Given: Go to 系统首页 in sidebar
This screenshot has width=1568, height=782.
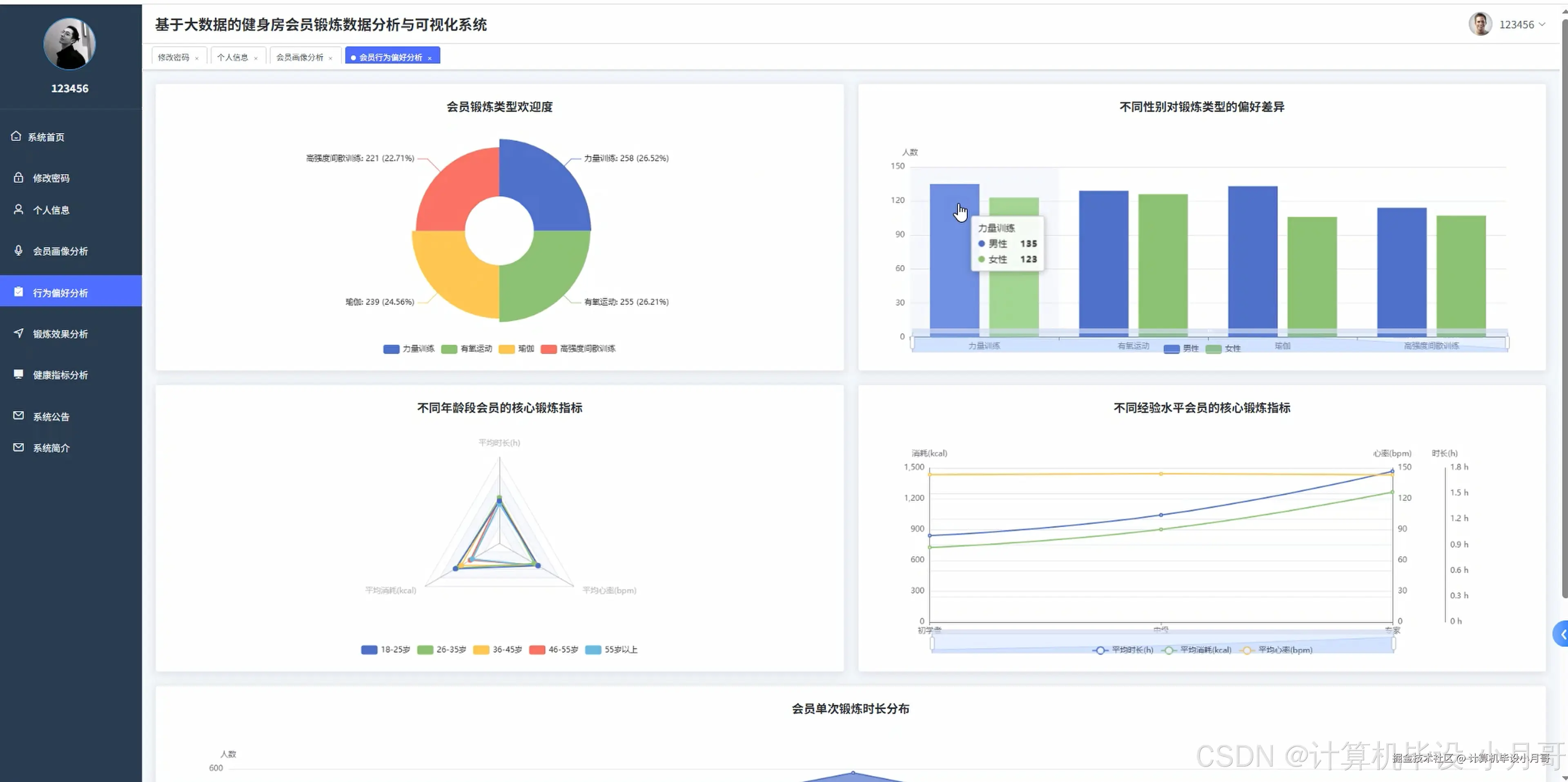Looking at the screenshot, I should pos(71,137).
